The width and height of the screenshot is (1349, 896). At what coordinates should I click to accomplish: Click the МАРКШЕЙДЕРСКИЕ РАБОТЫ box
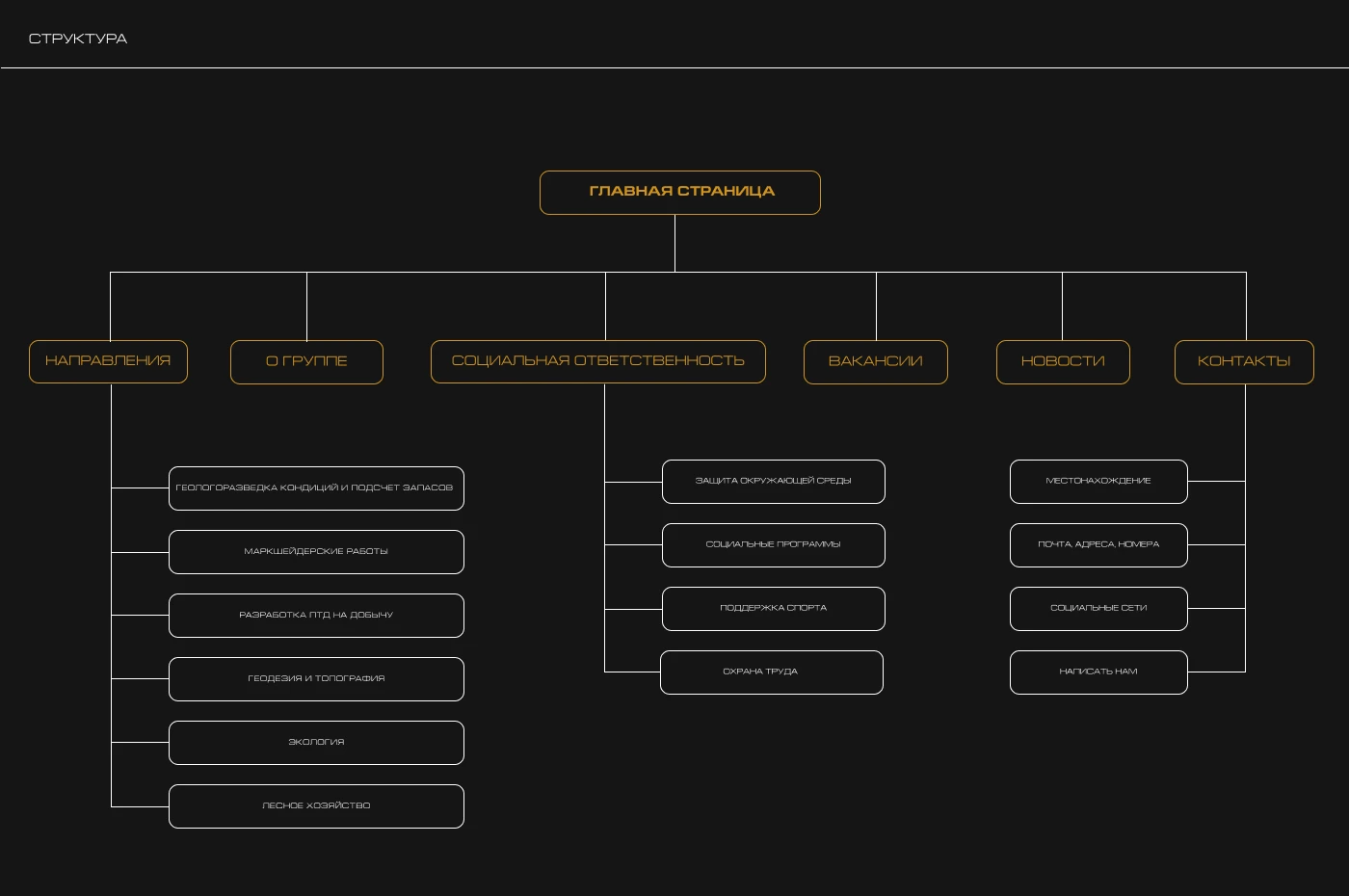click(316, 552)
